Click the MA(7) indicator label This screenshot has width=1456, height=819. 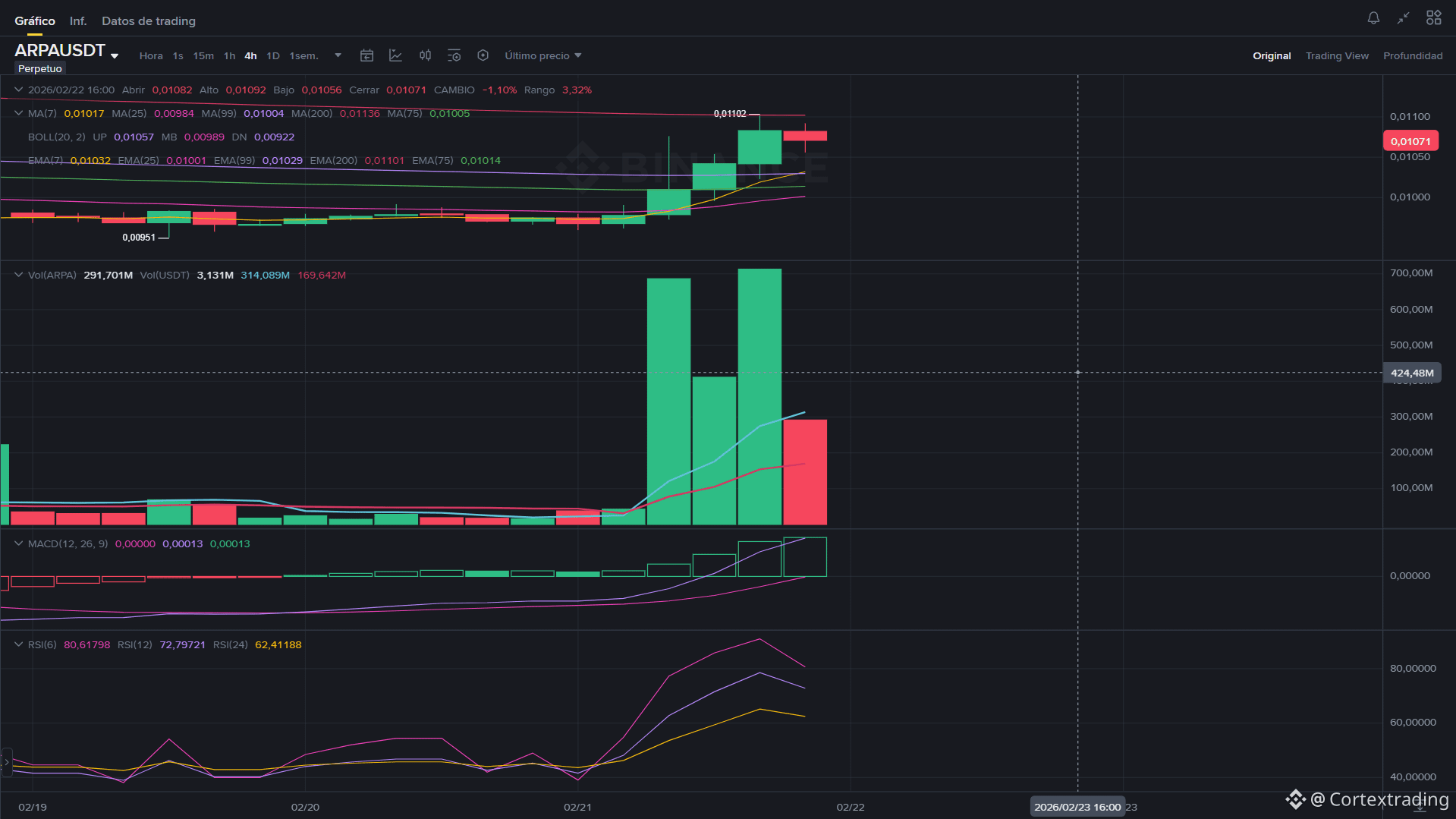pos(42,113)
